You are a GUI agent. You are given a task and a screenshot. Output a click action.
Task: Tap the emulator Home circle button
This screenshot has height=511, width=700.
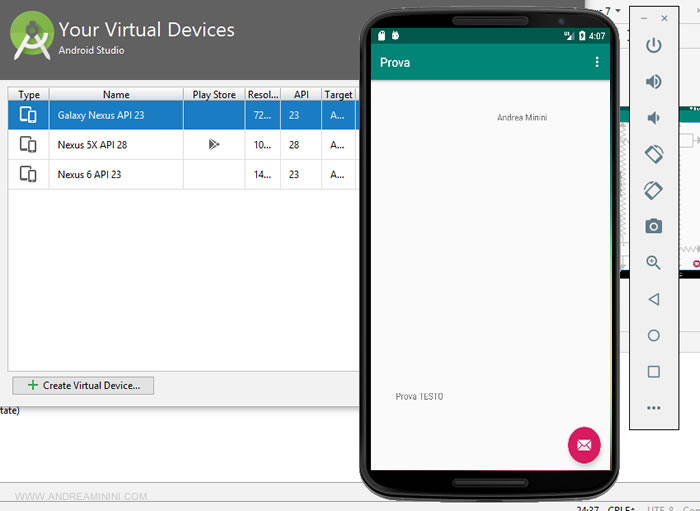tap(654, 336)
